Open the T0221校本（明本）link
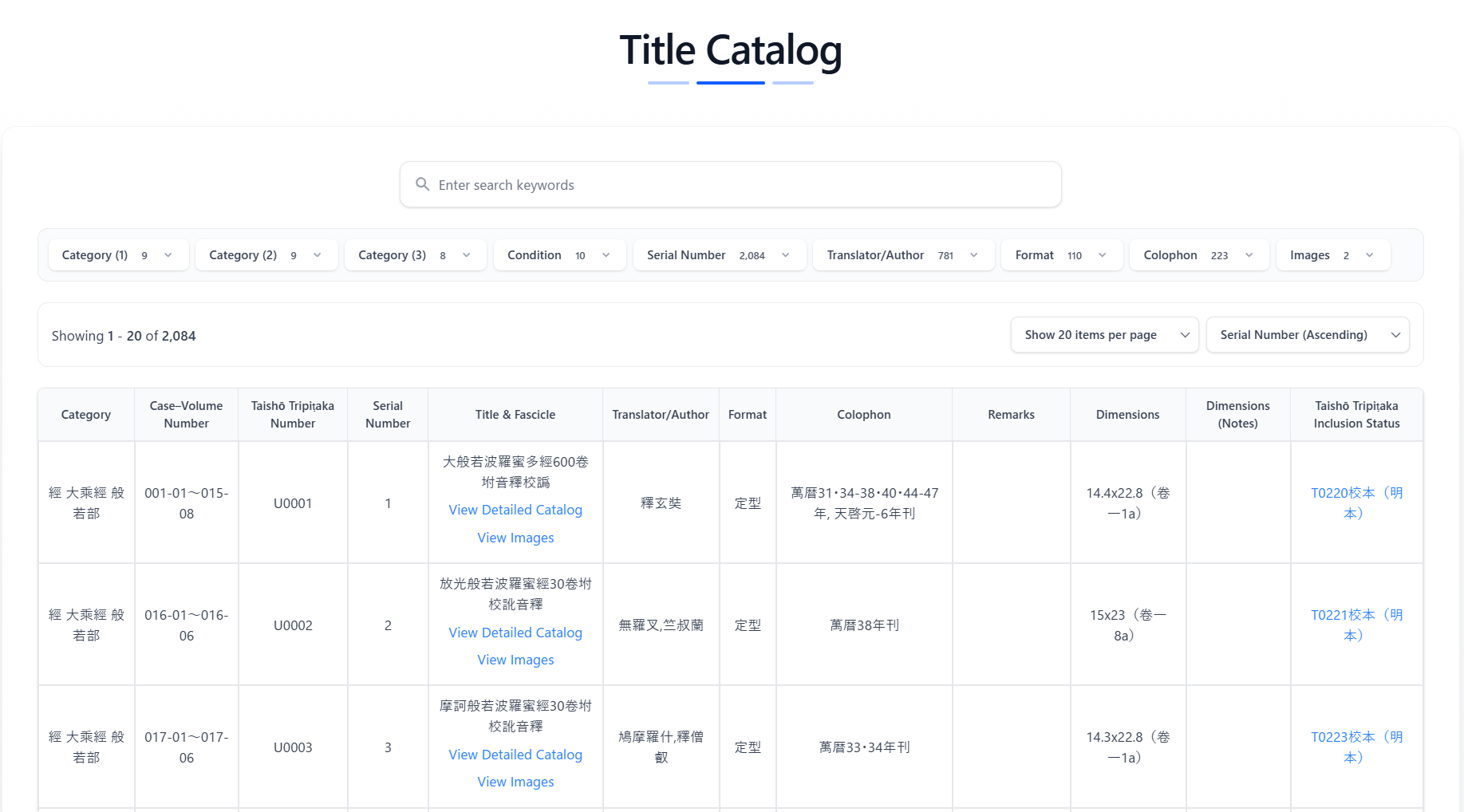The image size is (1464, 812). coord(1356,625)
